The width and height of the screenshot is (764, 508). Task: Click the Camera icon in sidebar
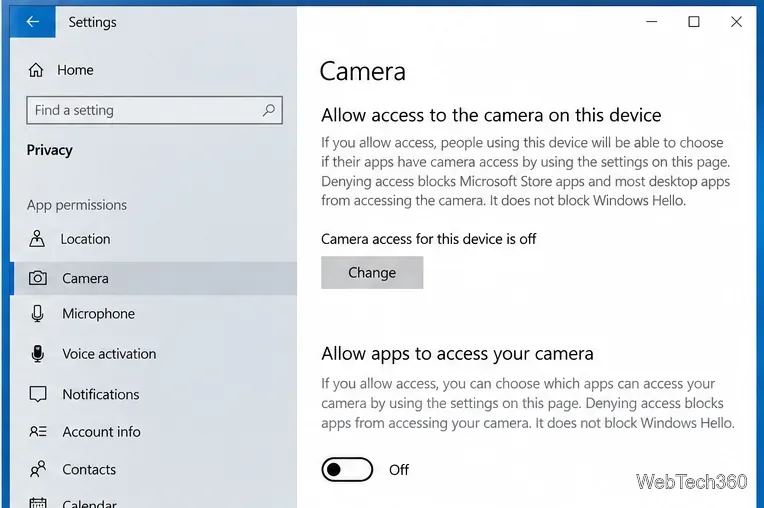(38, 278)
